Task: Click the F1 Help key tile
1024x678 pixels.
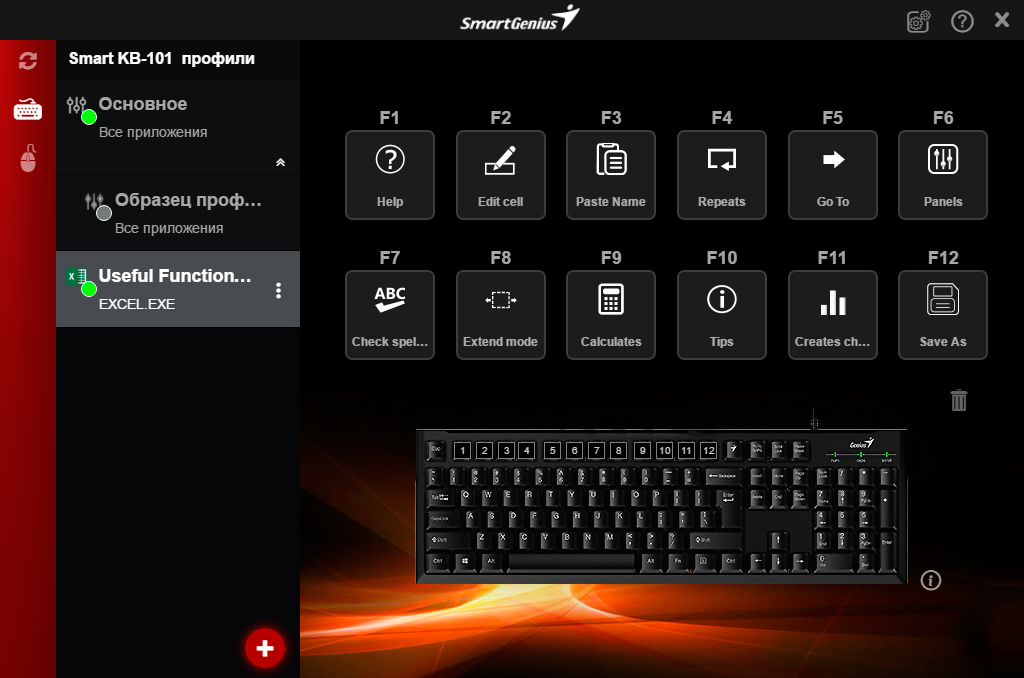Action: point(390,175)
